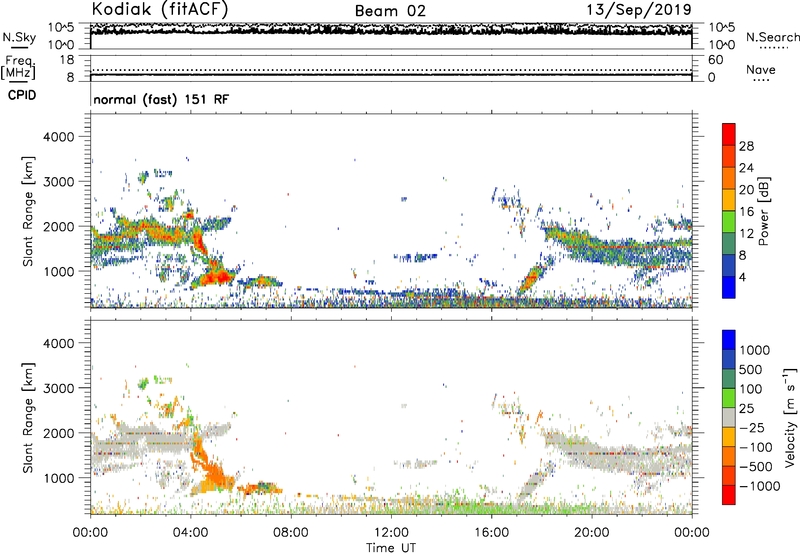800x554 pixels.
Task: Click the "20:00" time tick label
Action: pyautogui.click(x=591, y=533)
